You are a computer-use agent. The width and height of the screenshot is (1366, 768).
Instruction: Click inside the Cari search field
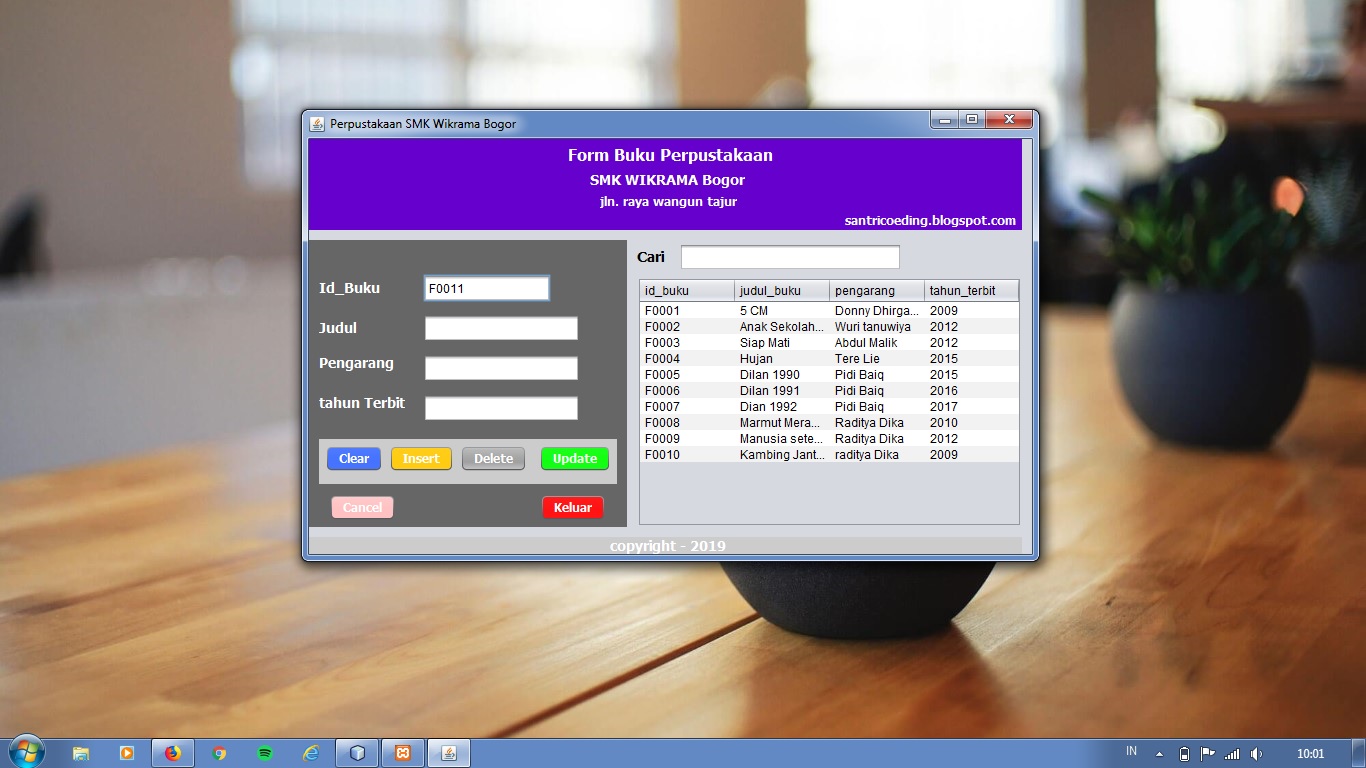pyautogui.click(x=789, y=256)
